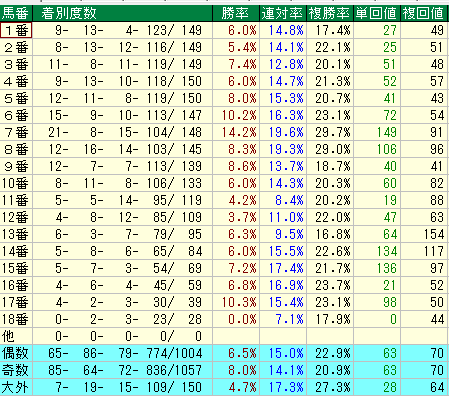The height and width of the screenshot is (396, 449).
Task: Select the 大外 summary row
Action: coord(223,387)
